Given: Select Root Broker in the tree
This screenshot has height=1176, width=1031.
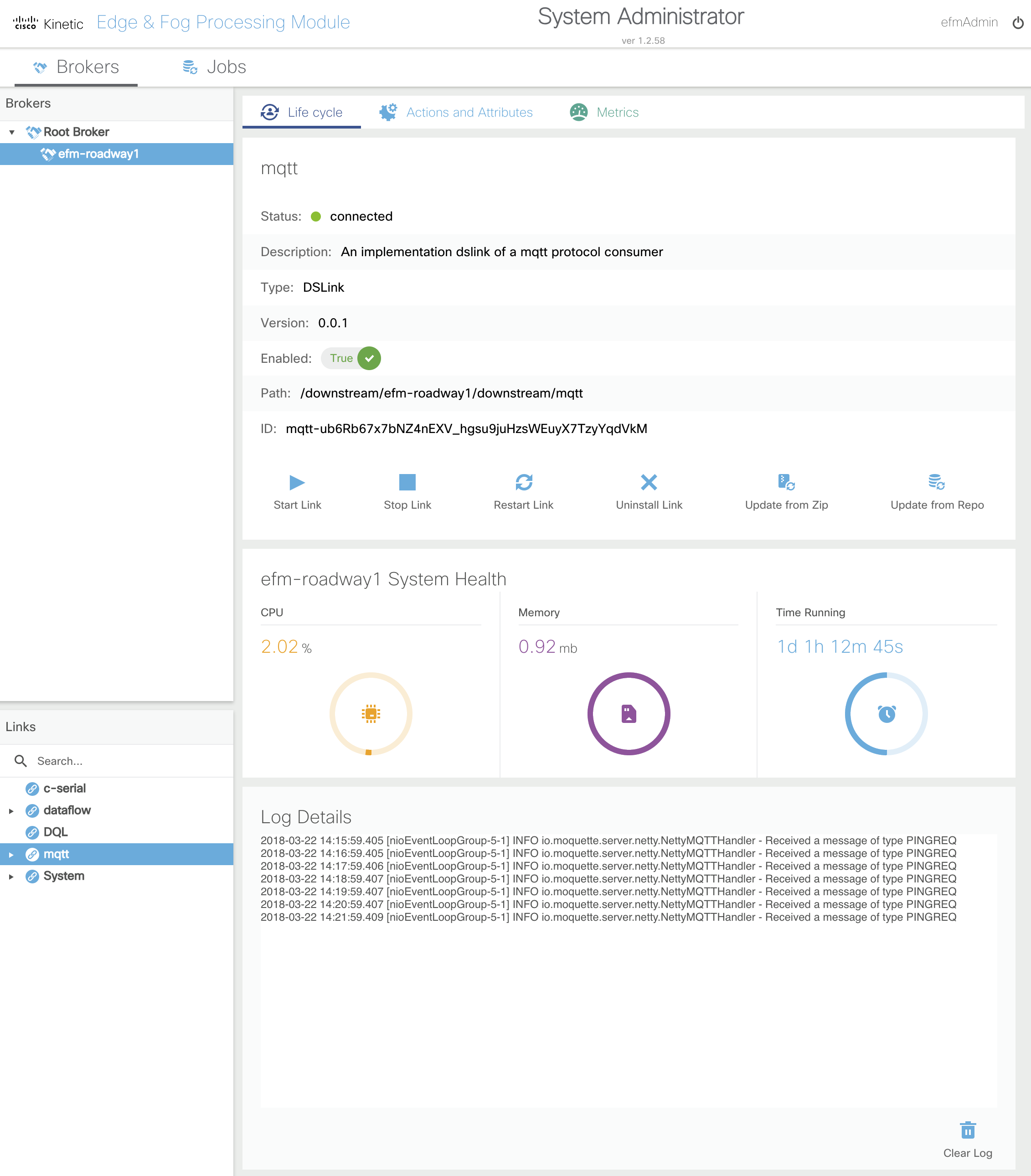Looking at the screenshot, I should tap(76, 132).
